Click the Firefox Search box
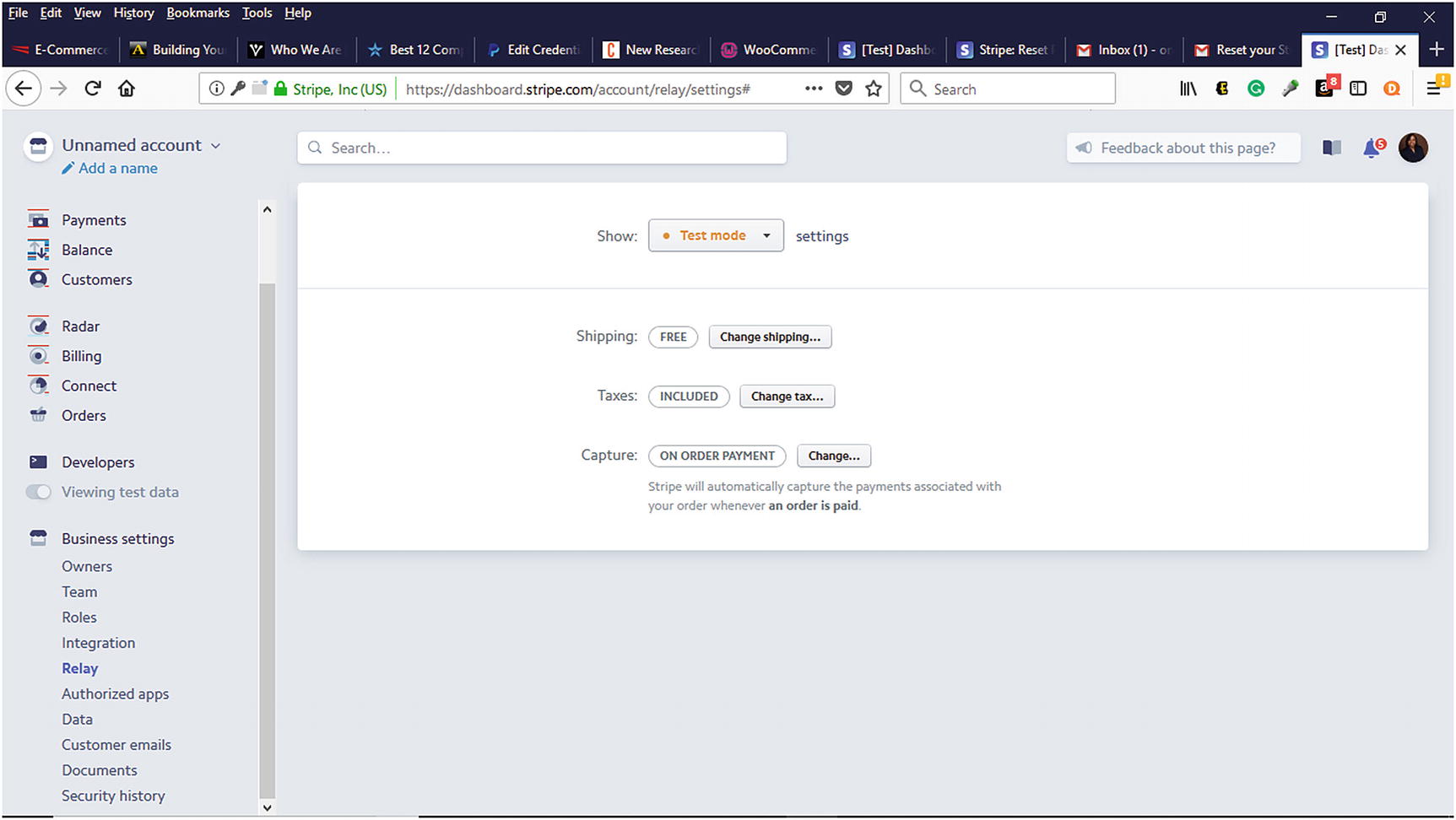This screenshot has height=820, width=1456. tap(1008, 89)
